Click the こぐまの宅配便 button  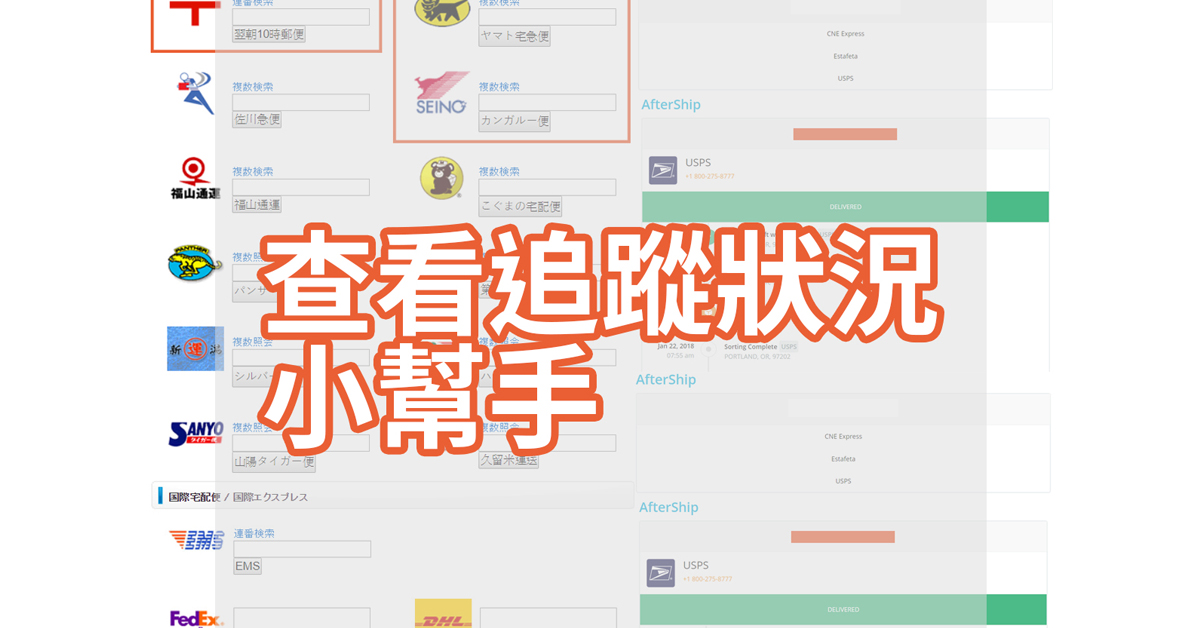click(x=520, y=206)
